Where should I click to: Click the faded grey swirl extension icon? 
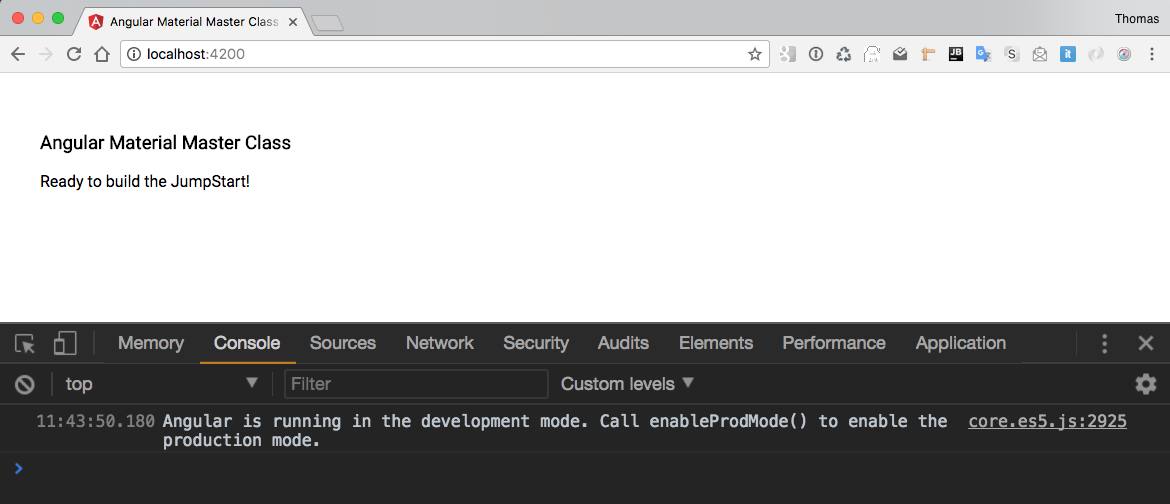point(1095,54)
